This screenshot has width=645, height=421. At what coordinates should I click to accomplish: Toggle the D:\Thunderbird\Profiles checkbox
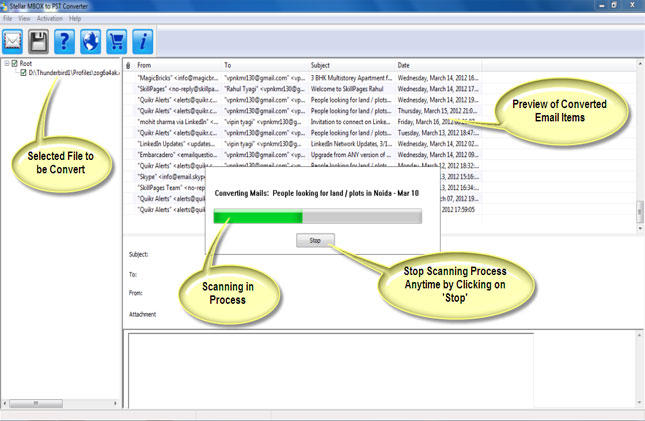[x=23, y=72]
